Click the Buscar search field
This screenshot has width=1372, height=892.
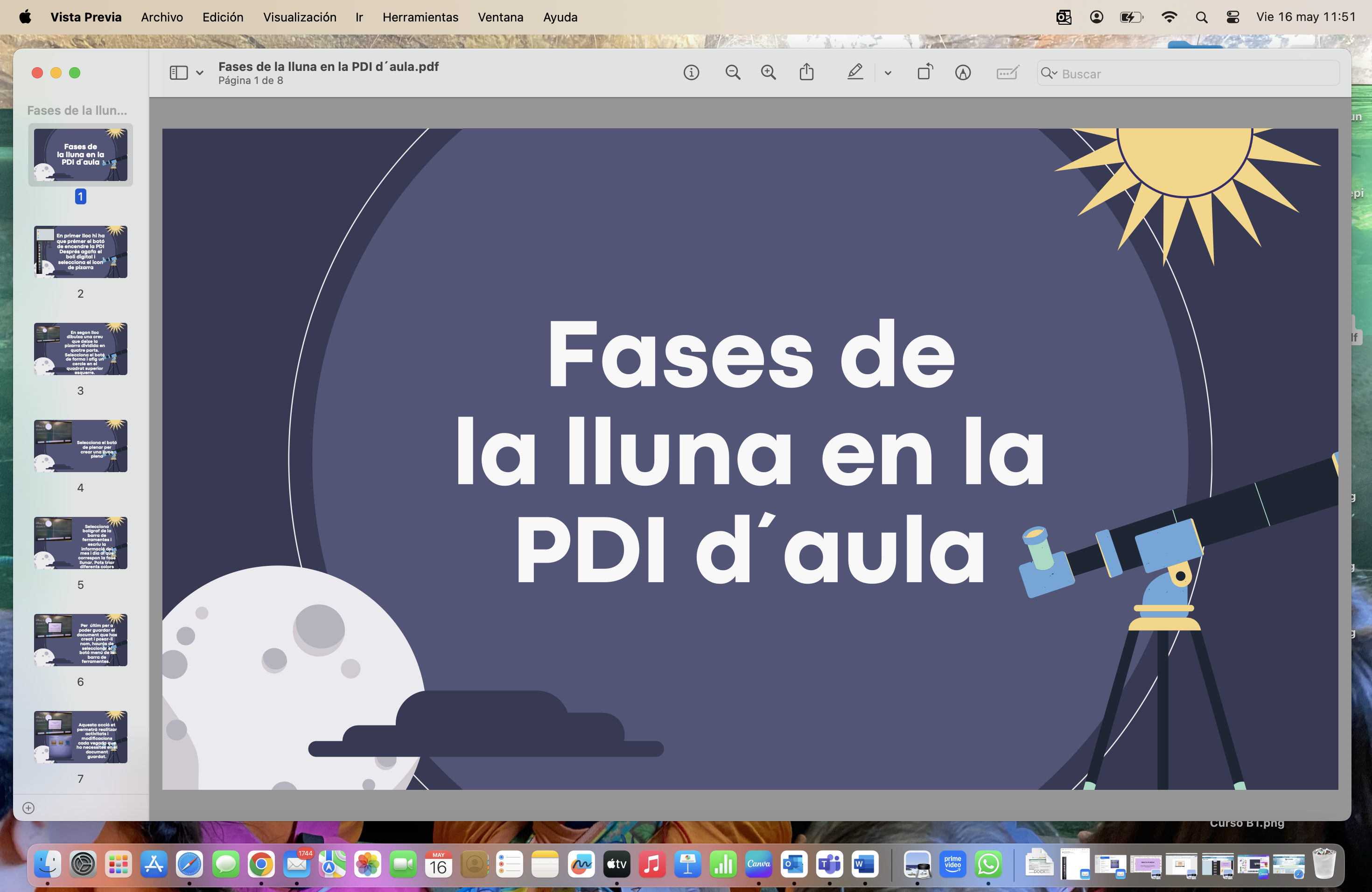click(1188, 73)
